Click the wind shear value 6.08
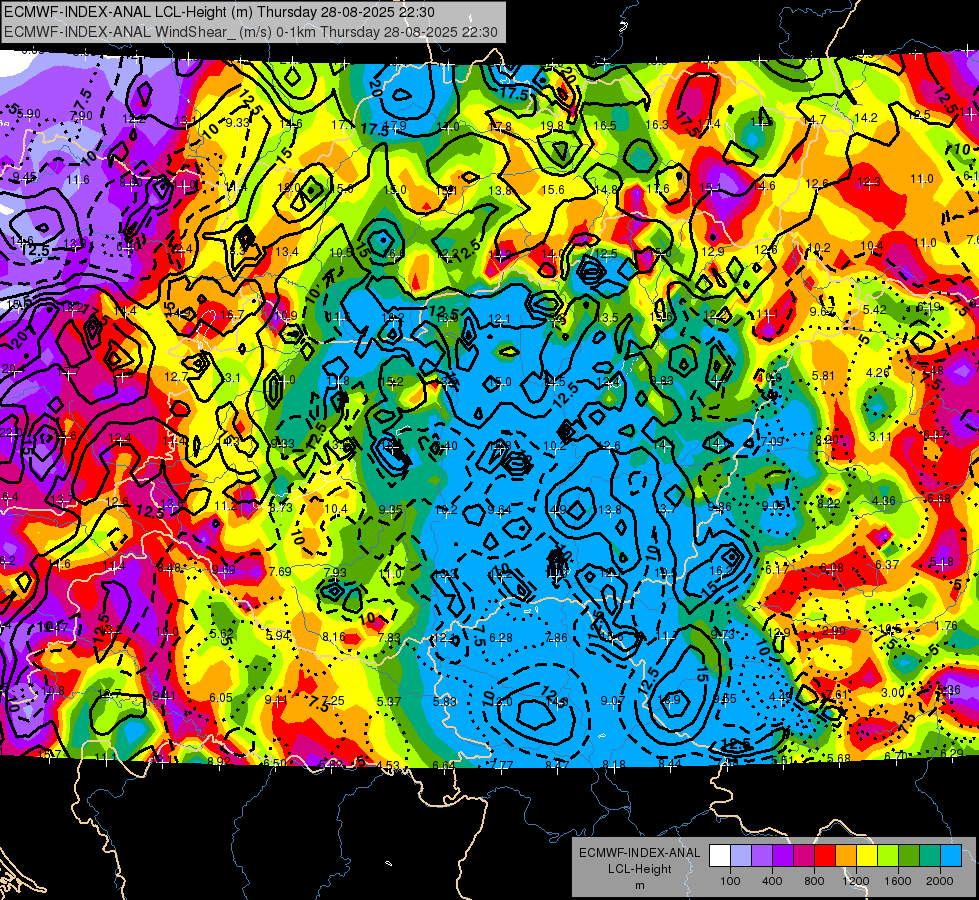The image size is (979, 900). [x=832, y=568]
